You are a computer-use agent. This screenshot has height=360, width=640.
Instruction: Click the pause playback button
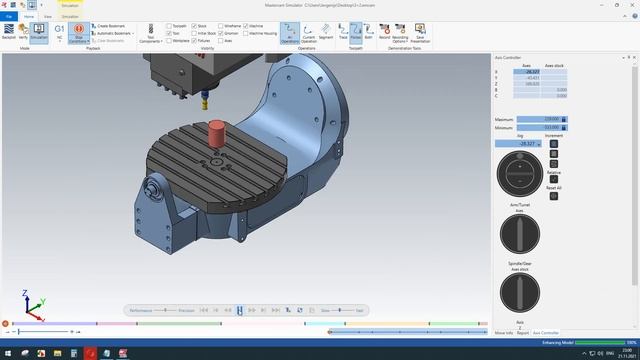pyautogui.click(x=240, y=311)
